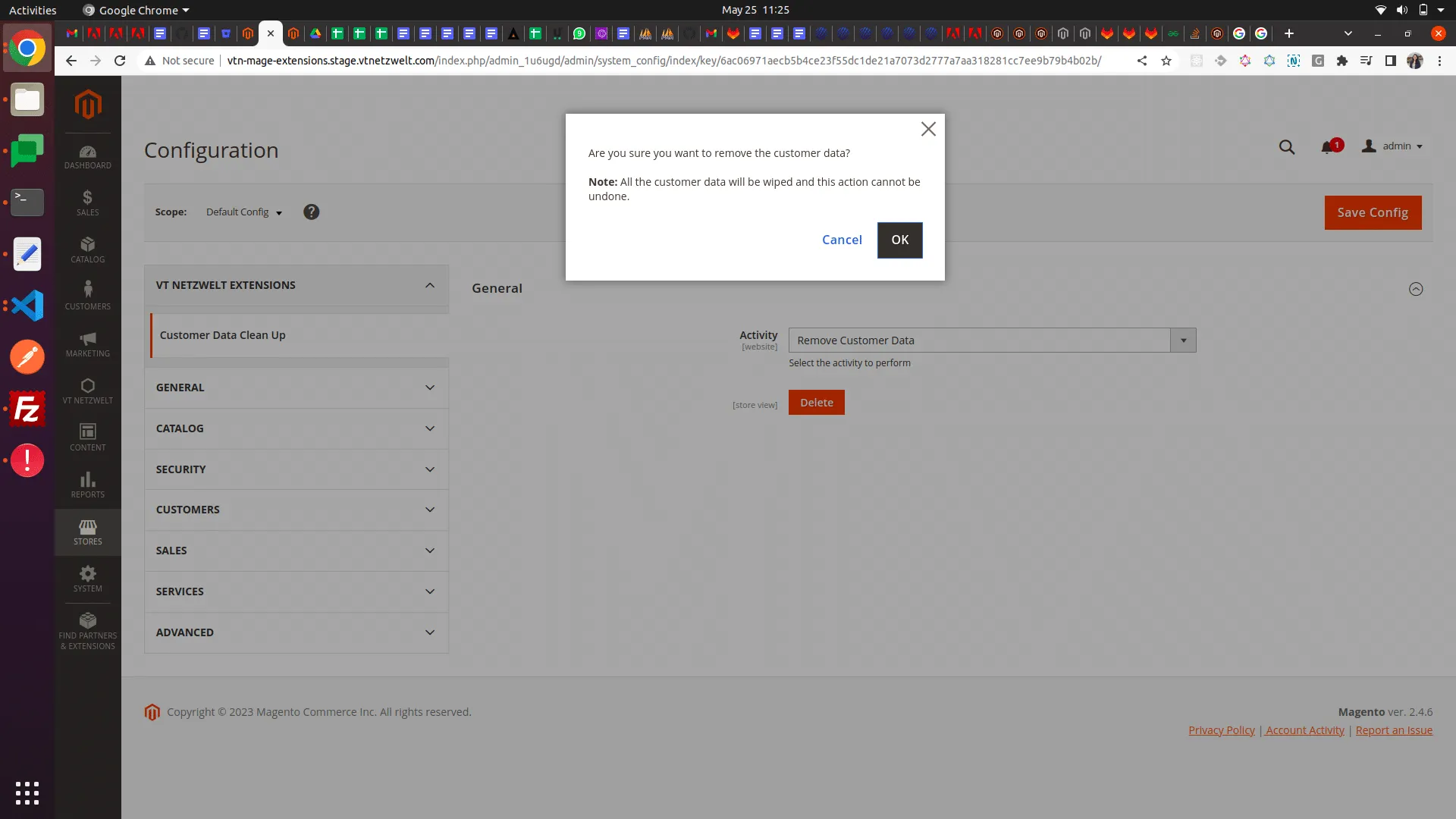
Task: Select Customer Data Clean Up tab
Action: click(x=223, y=335)
